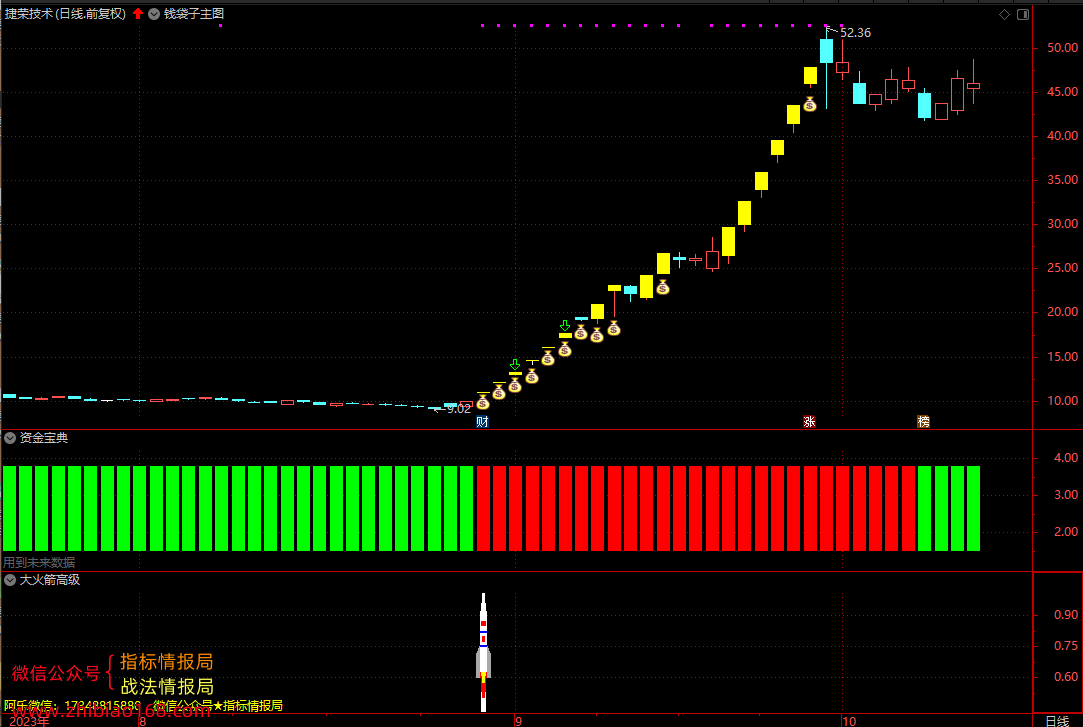Viewport: 1083px width, 727px height.
Task: Click the 50.00 price axis label
Action: pyautogui.click(x=1062, y=48)
